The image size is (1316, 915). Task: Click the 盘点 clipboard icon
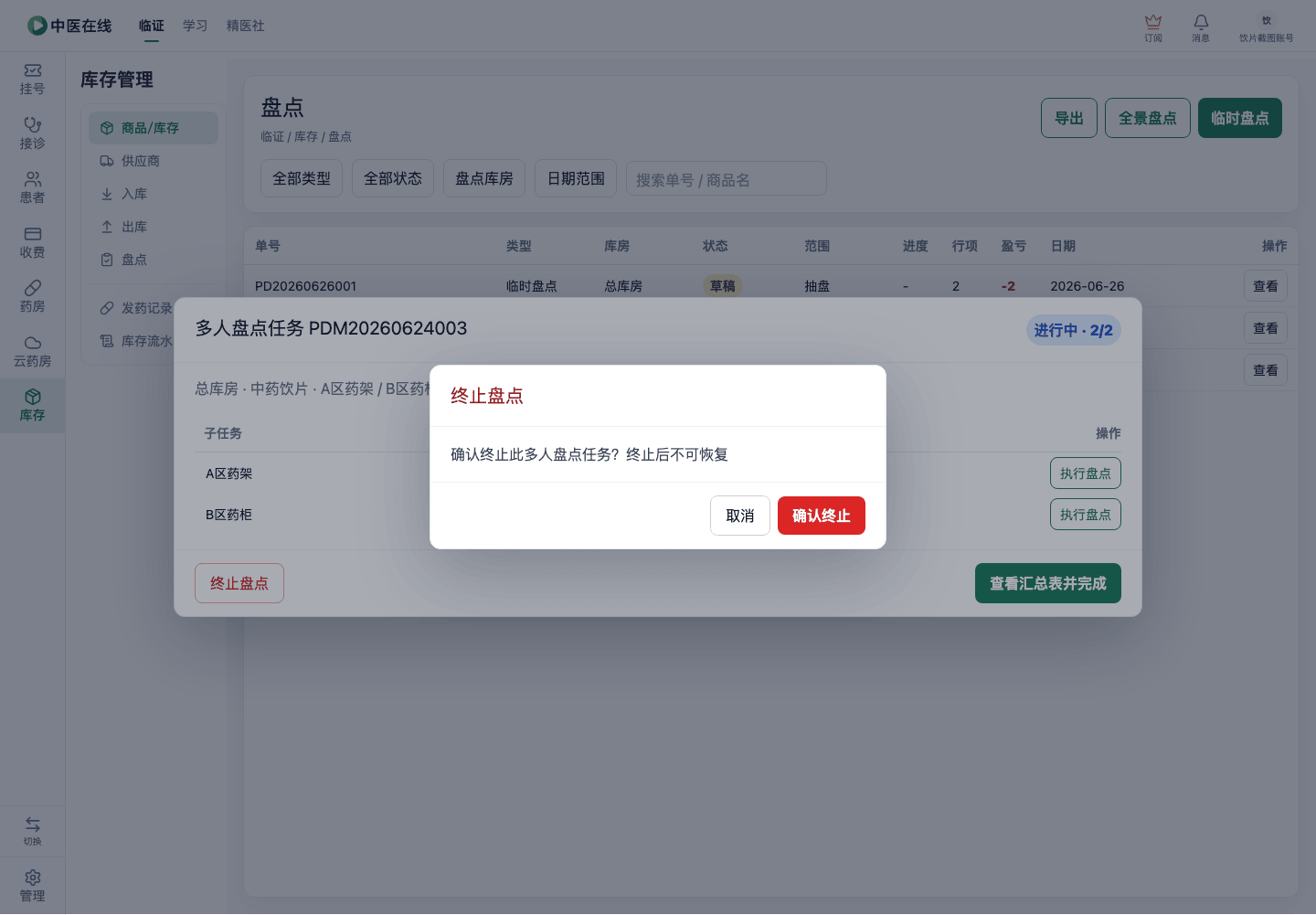107,260
